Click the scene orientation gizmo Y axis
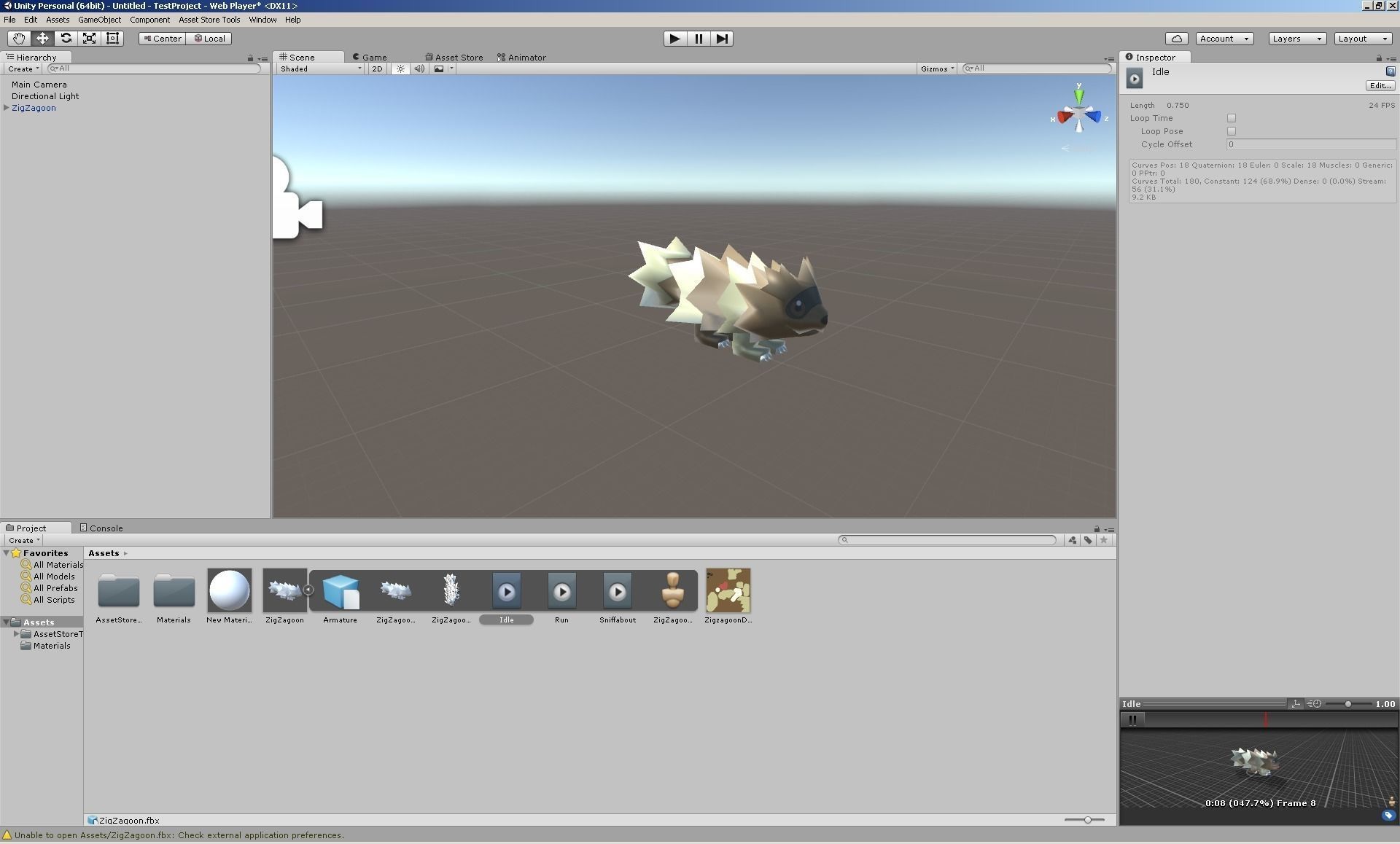Viewport: 1400px width, 844px height. pyautogui.click(x=1078, y=95)
